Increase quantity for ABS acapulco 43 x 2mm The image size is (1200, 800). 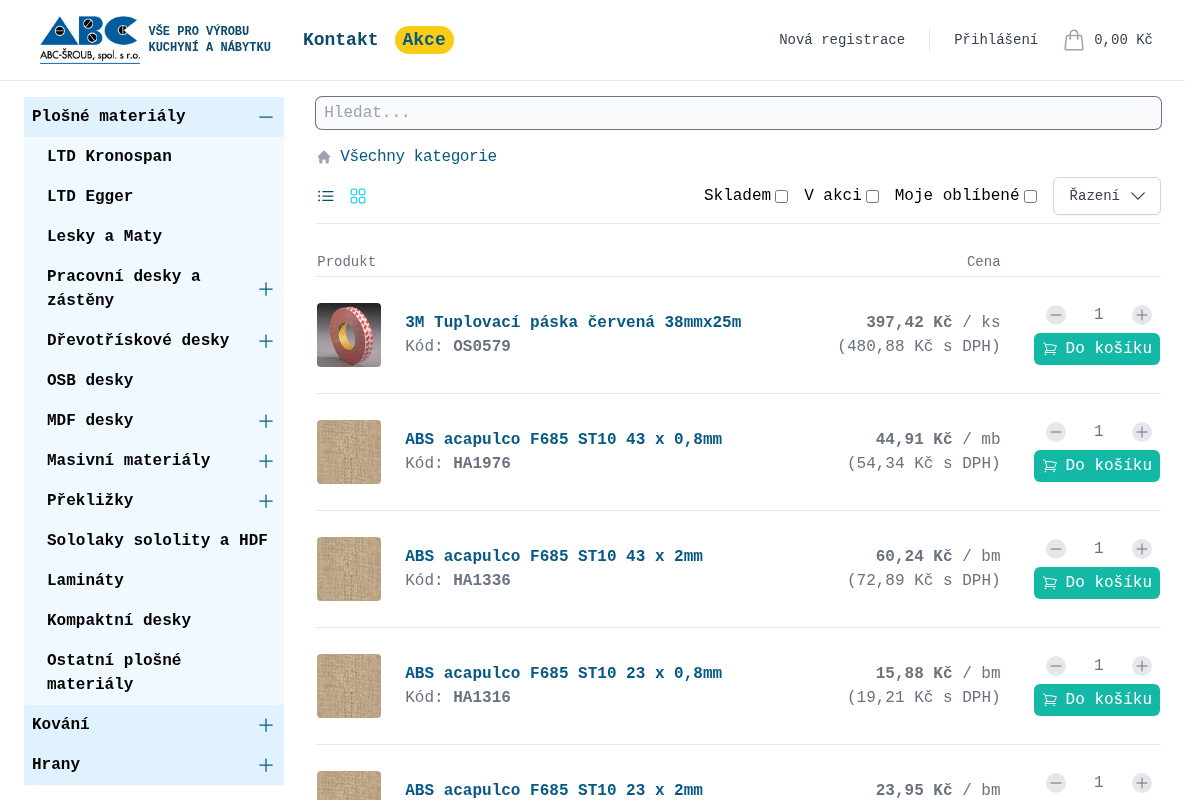(x=1142, y=549)
